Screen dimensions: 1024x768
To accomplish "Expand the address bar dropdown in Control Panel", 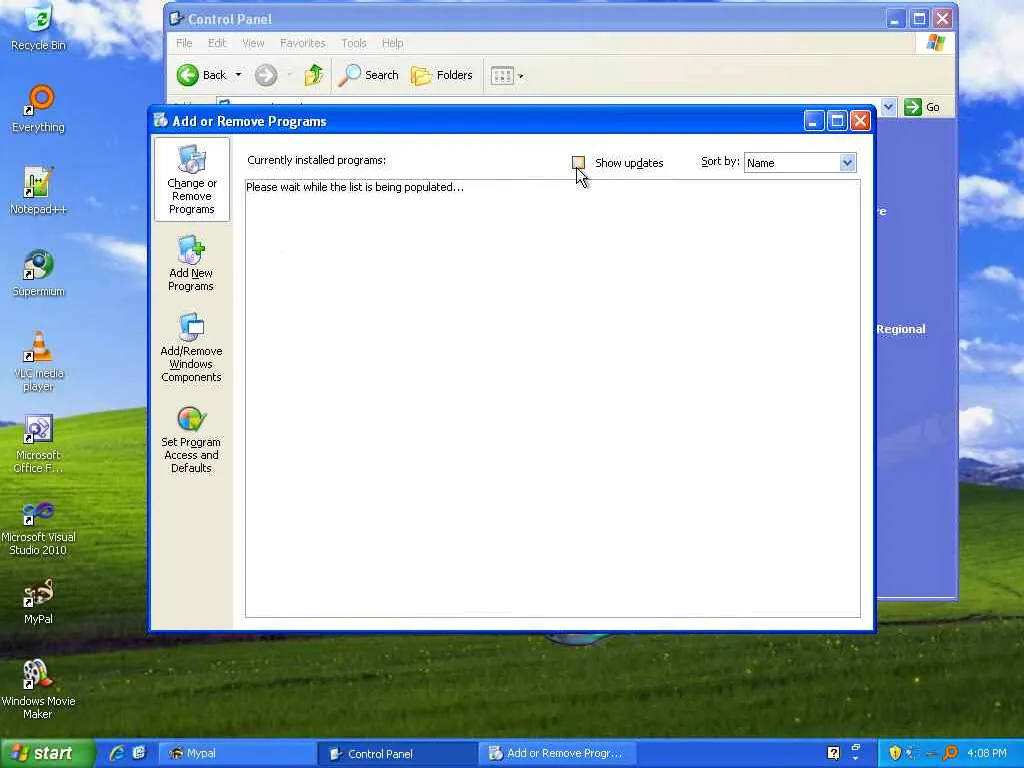I will tap(888, 106).
